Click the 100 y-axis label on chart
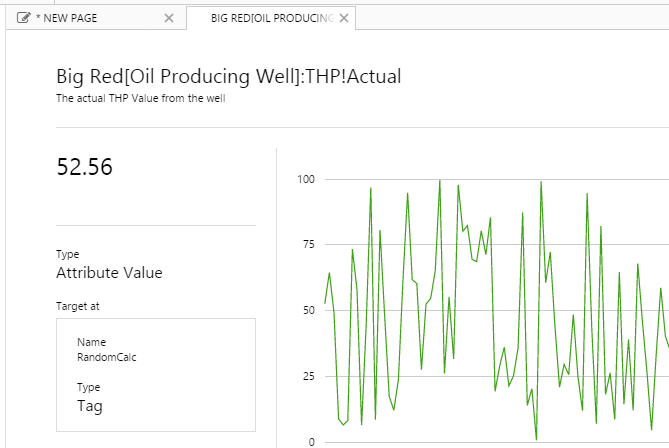This screenshot has height=448, width=669. (x=304, y=179)
